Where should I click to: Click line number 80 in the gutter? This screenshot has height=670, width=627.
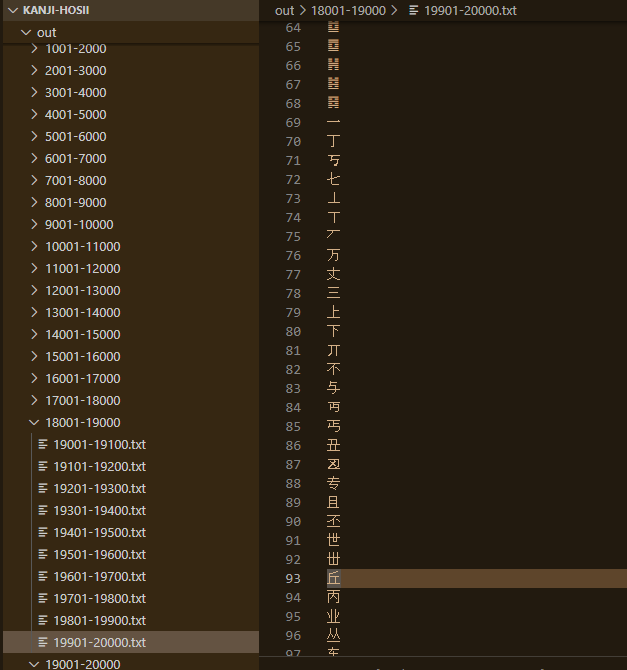[x=293, y=332]
